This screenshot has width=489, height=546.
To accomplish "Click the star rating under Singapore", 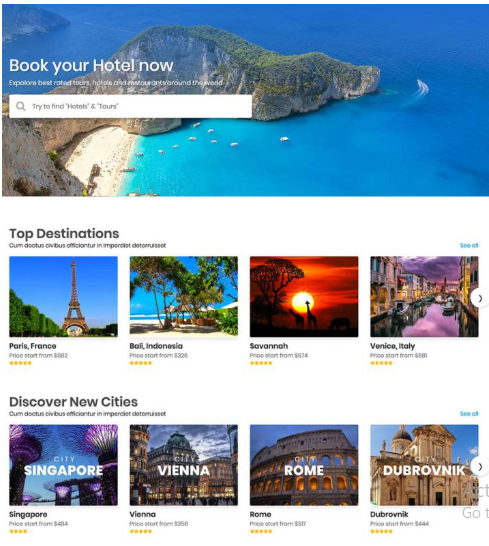I will [x=18, y=531].
